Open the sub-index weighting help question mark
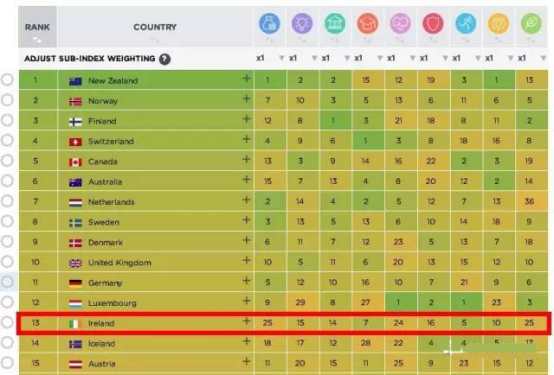 click(x=165, y=59)
